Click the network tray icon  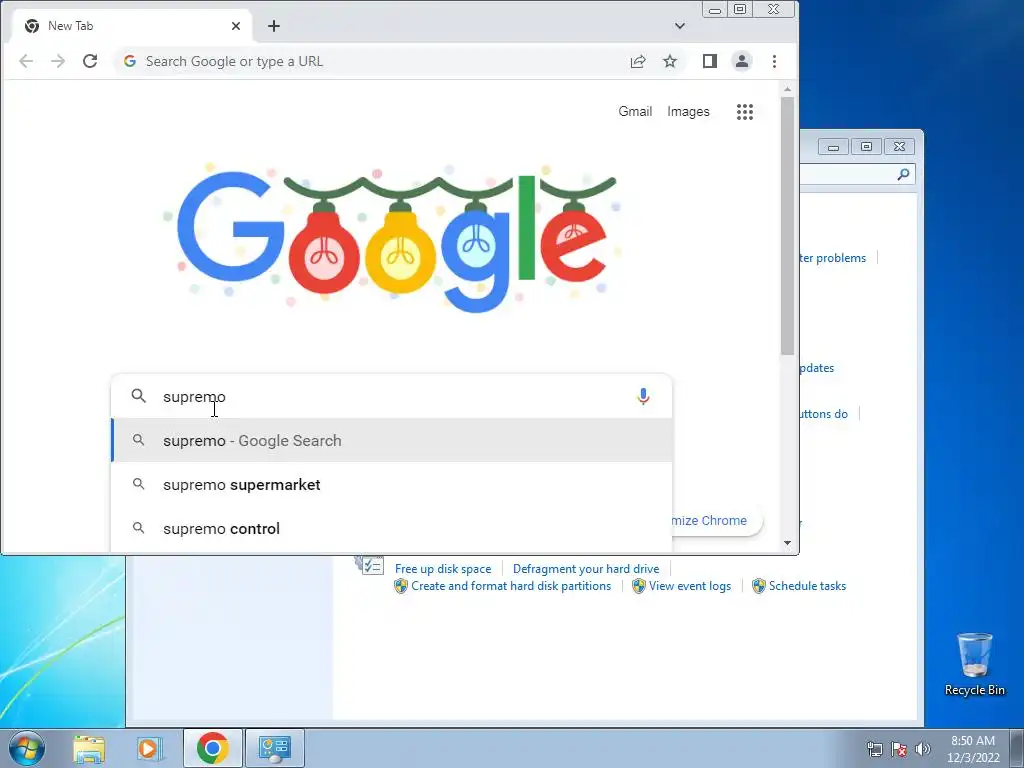click(x=874, y=749)
